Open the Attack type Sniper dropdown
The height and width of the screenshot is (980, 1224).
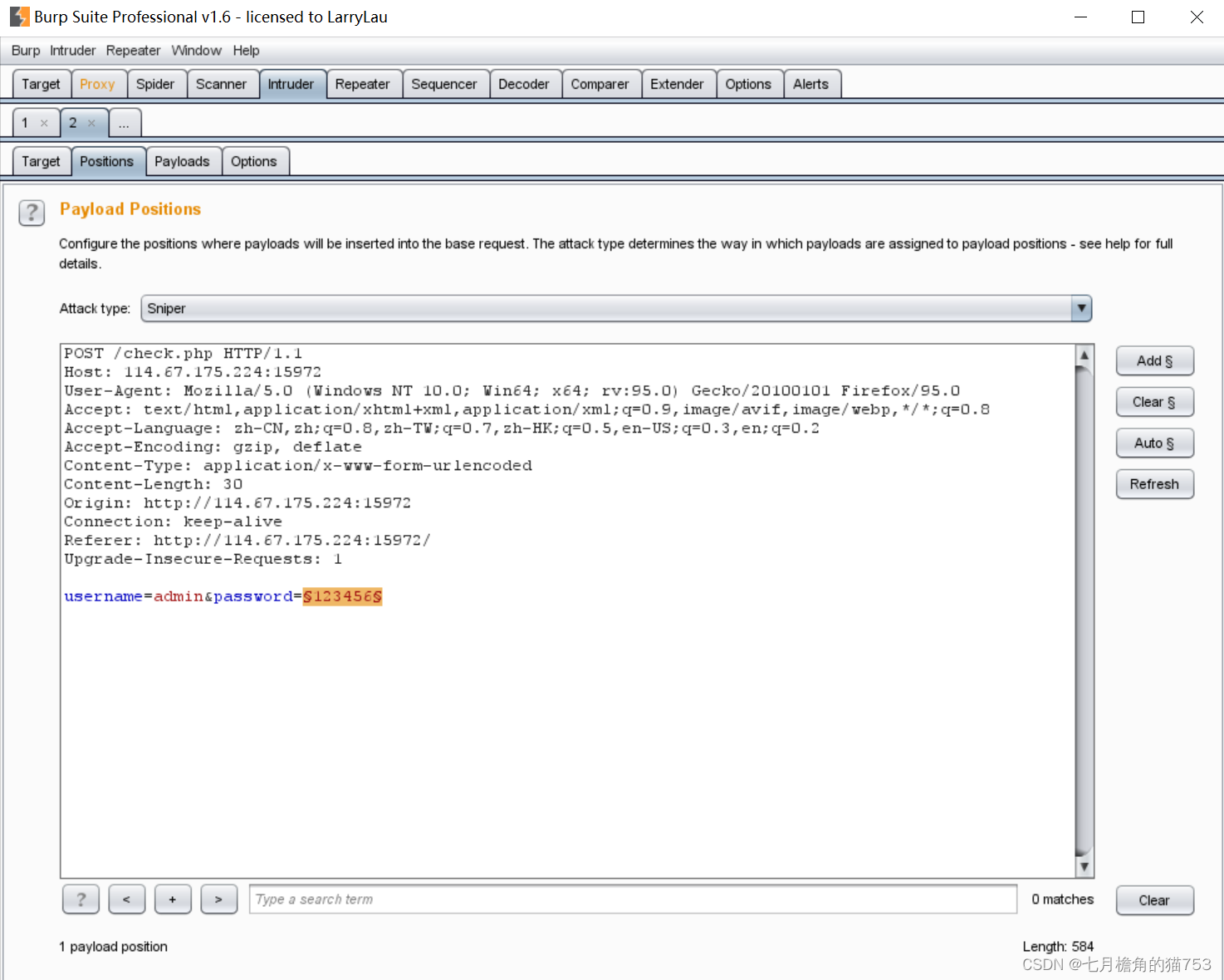point(616,308)
